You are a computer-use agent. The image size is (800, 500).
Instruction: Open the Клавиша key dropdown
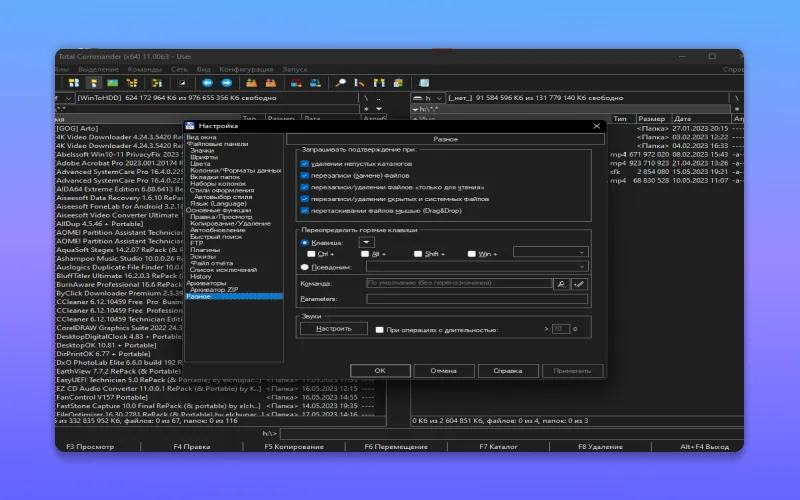[x=367, y=242]
